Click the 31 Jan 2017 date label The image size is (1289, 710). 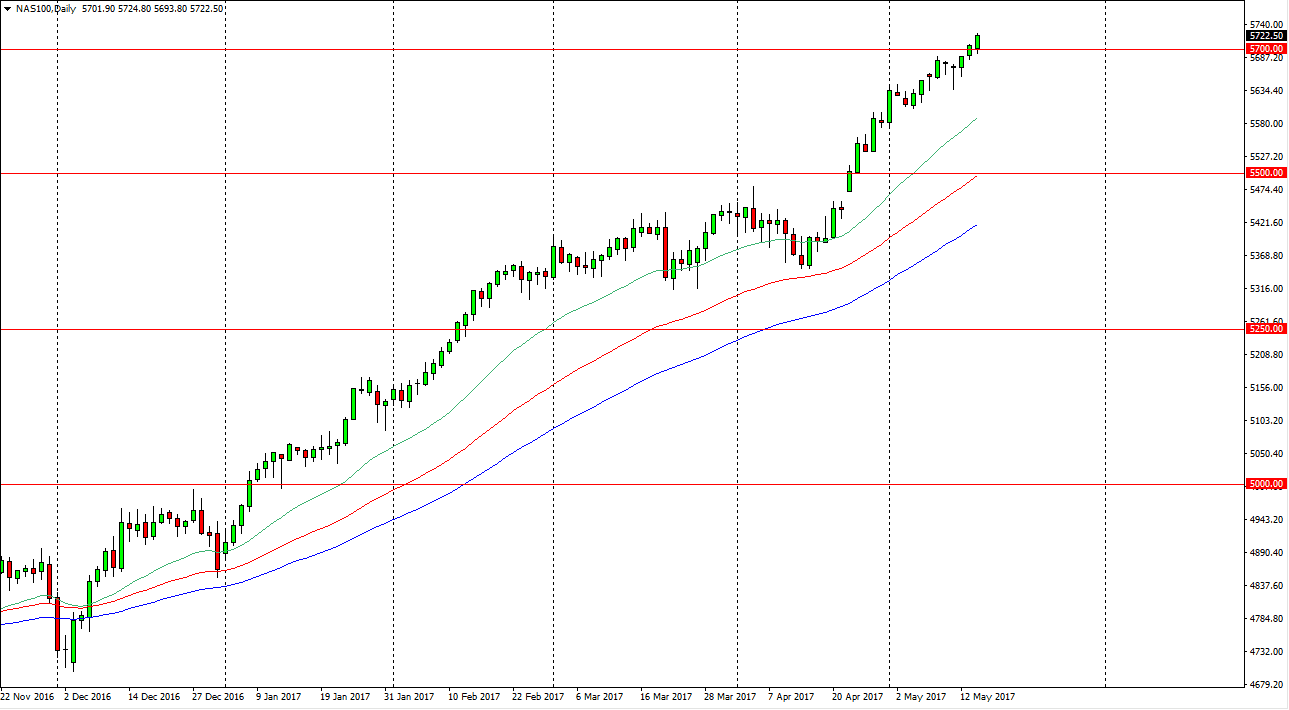pyautogui.click(x=409, y=694)
